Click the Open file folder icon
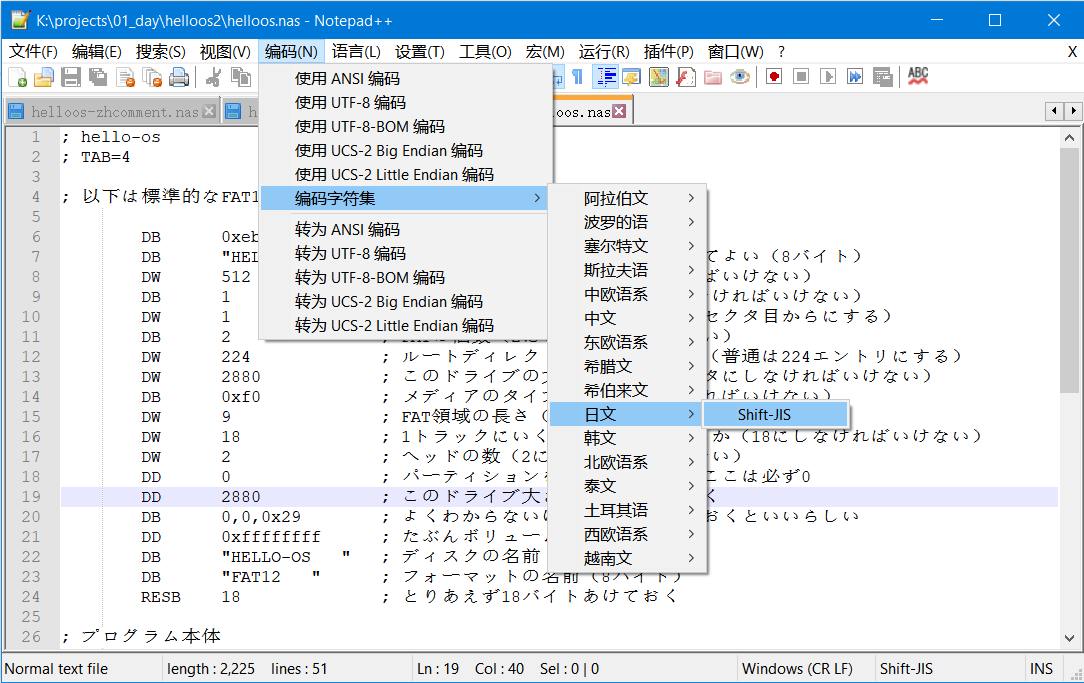Viewport: 1084px width, 683px height. 44,77
